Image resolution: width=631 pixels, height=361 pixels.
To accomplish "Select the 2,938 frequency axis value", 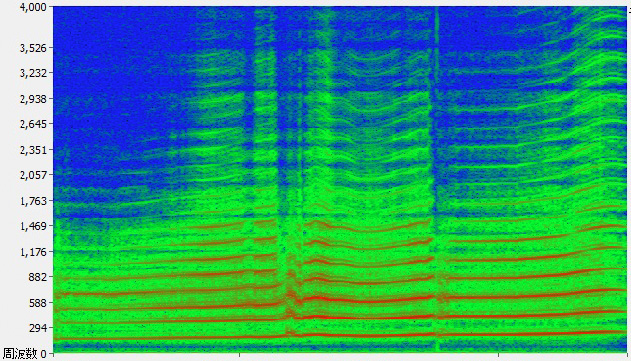I will click(33, 99).
